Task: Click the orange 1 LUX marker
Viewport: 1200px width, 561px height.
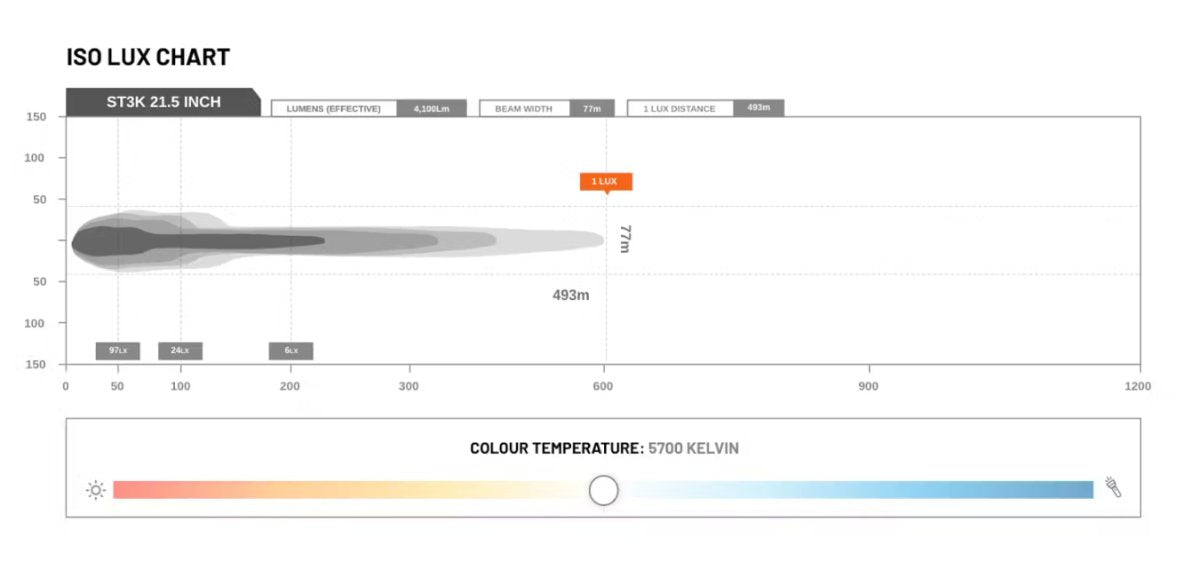Action: 605,181
